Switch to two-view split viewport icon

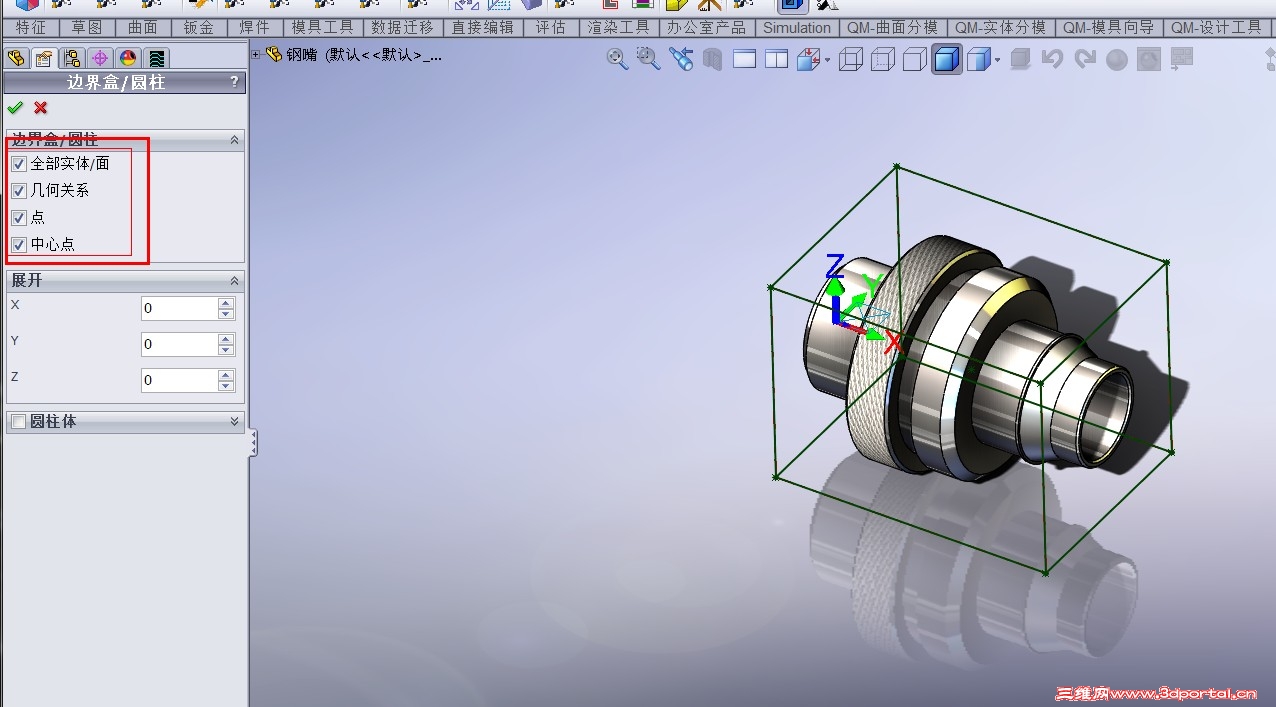pos(776,59)
